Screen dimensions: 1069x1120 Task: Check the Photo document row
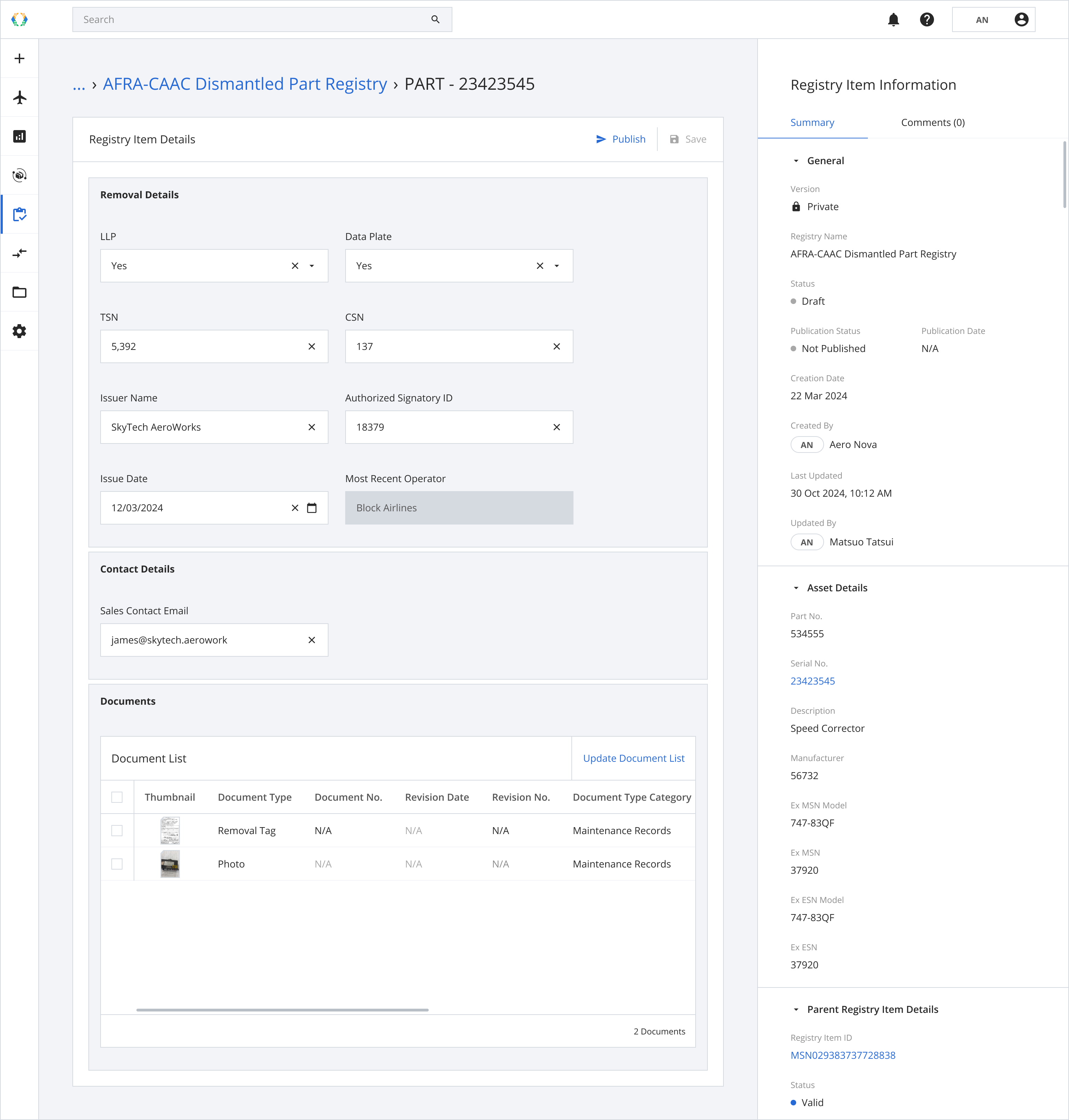pyautogui.click(x=117, y=864)
